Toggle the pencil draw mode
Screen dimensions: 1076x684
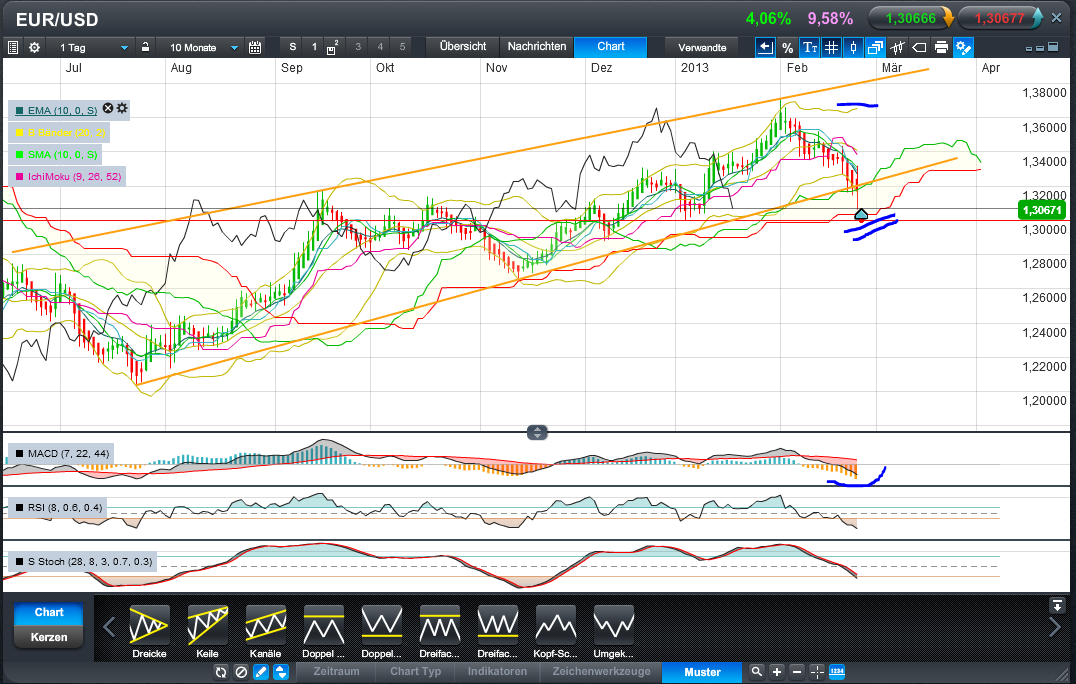(x=261, y=672)
